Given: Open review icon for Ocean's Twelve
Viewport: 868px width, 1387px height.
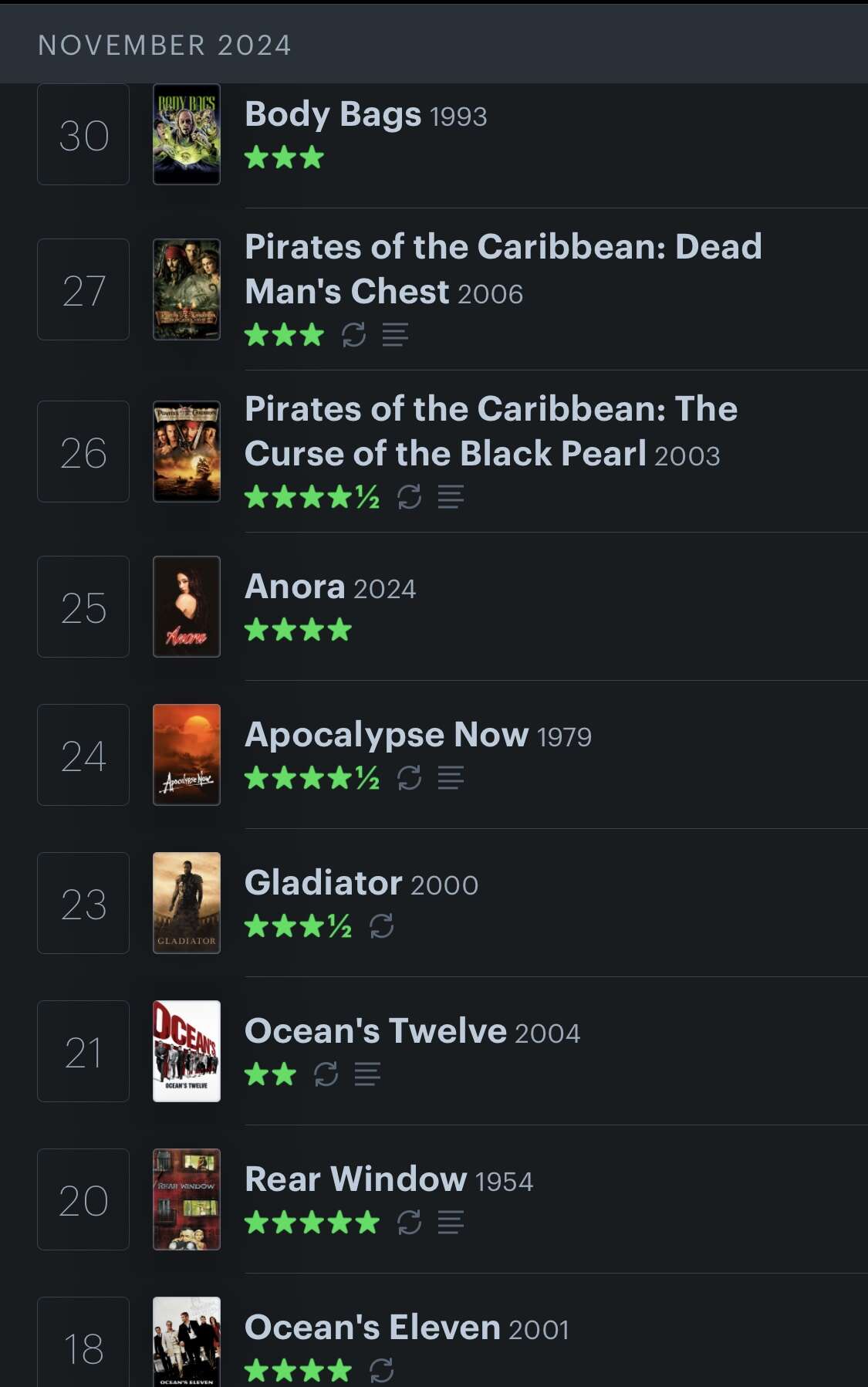Looking at the screenshot, I should [x=367, y=1074].
